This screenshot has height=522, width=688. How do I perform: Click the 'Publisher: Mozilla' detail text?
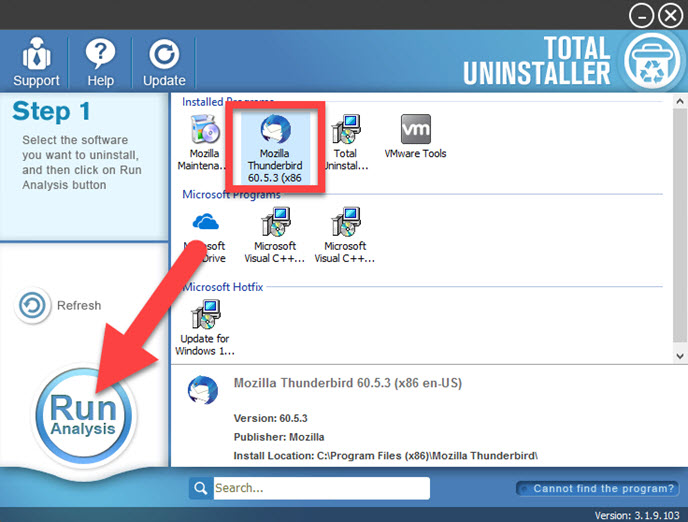[279, 437]
